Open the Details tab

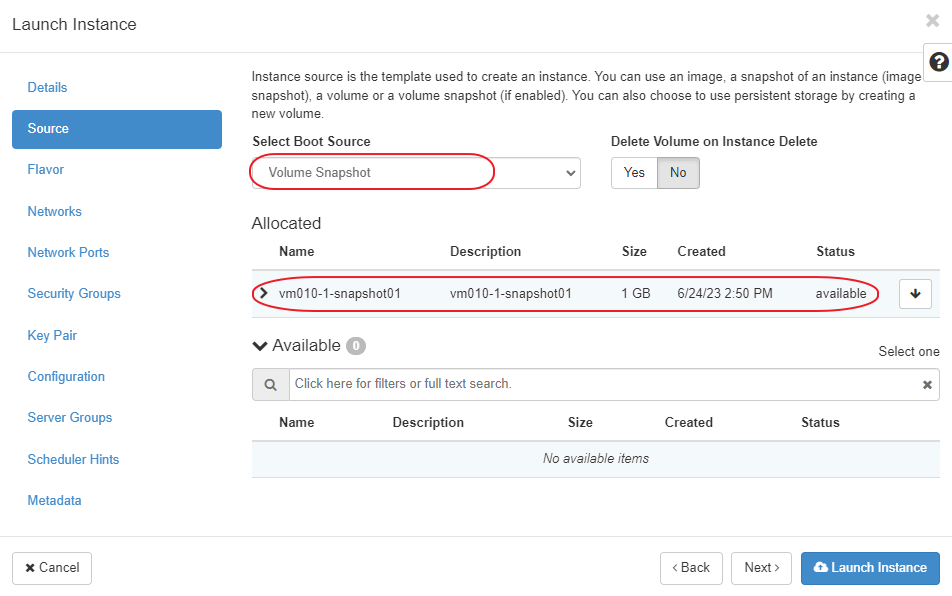click(47, 88)
